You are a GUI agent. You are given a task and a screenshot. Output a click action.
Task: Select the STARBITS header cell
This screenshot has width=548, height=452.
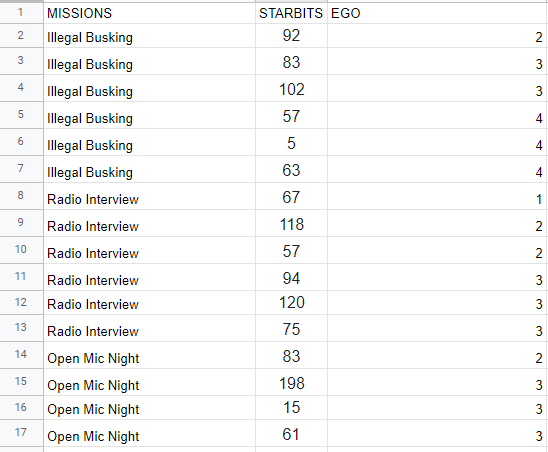point(291,13)
